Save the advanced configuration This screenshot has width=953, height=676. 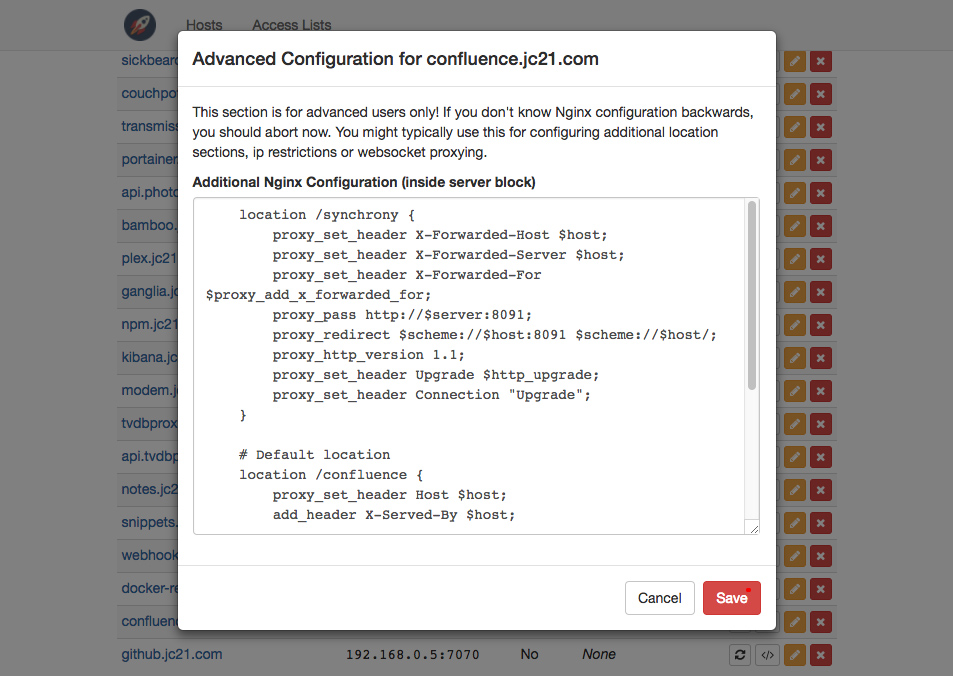click(731, 598)
